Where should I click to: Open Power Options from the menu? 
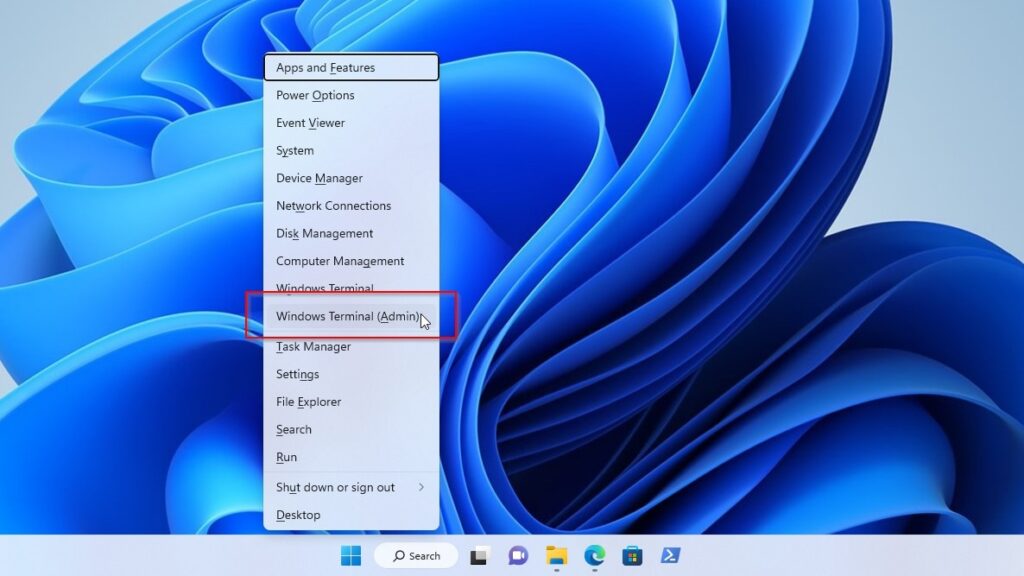[351, 95]
